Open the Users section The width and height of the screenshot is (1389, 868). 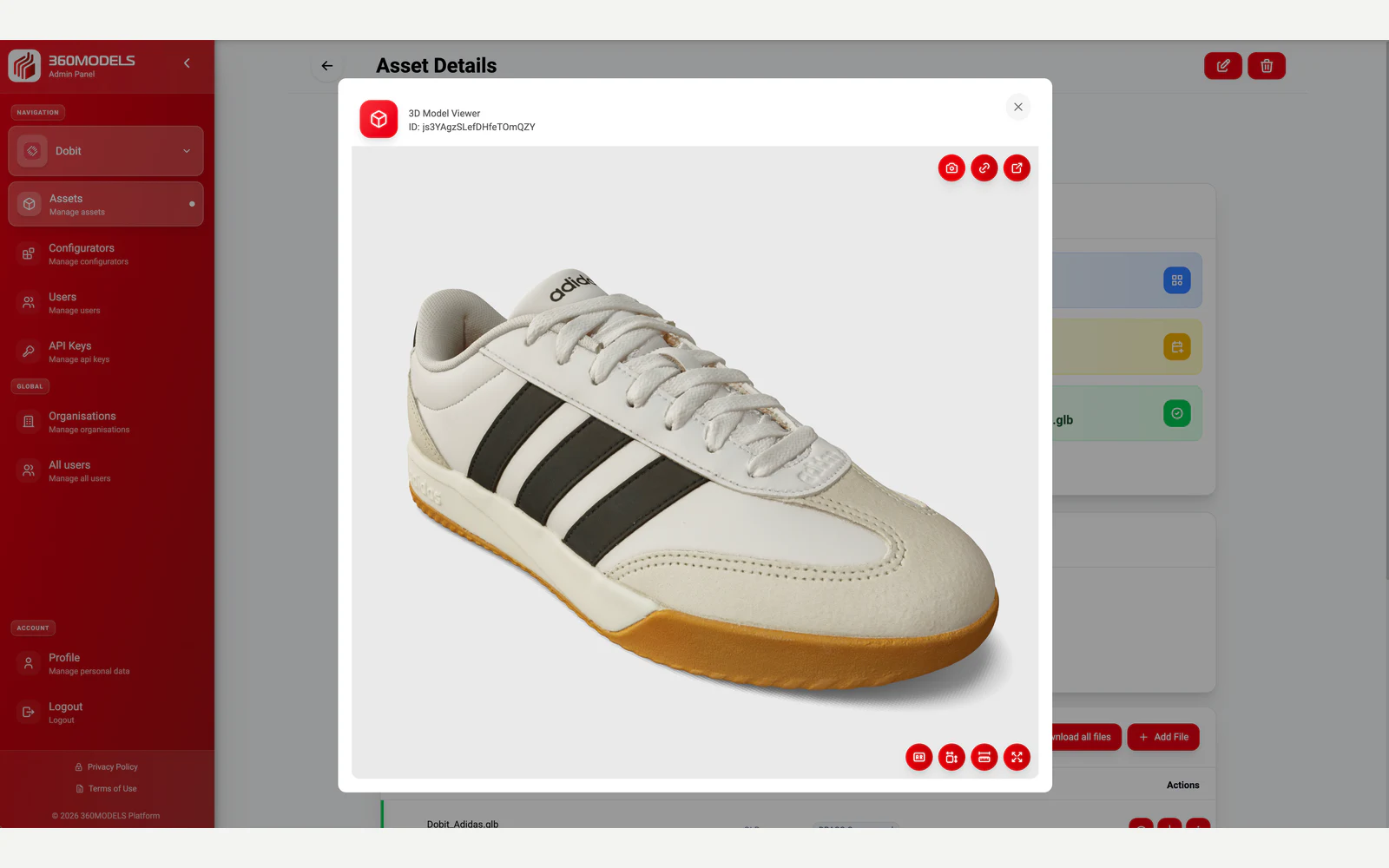106,303
